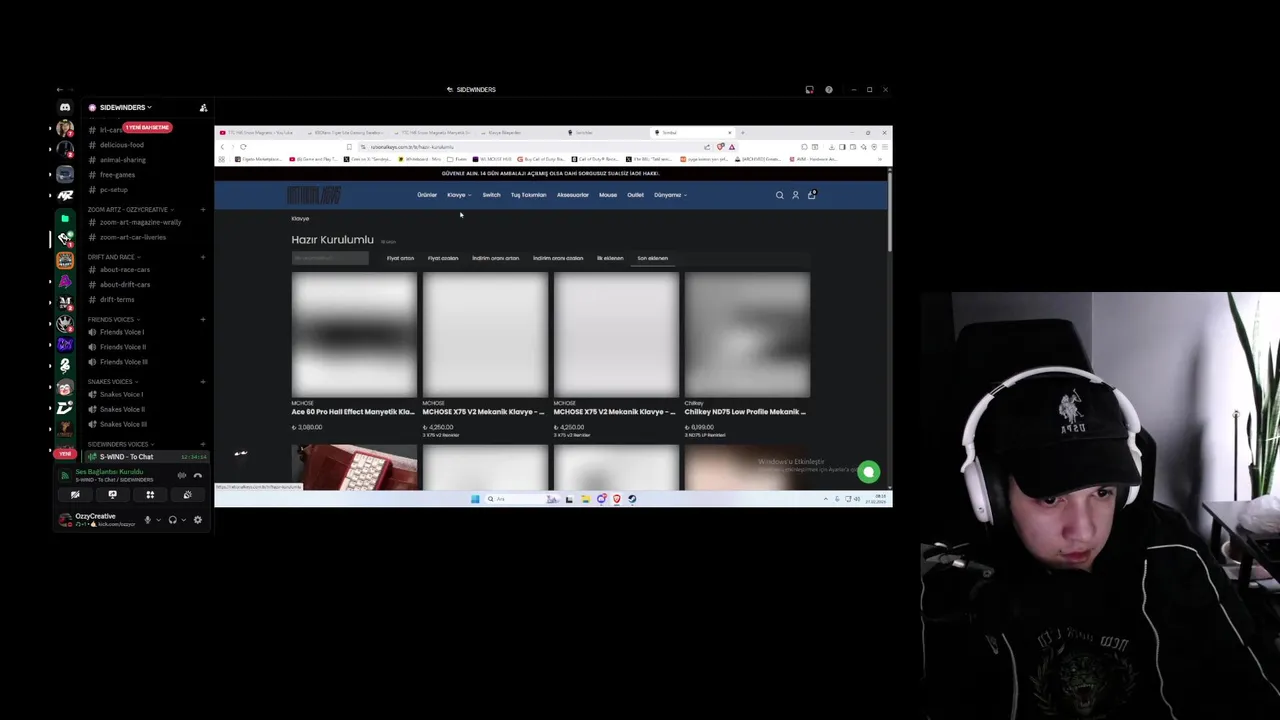This screenshot has width=1280, height=720.
Task: Sort products by İndirim oranı artan
Action: click(x=496, y=258)
